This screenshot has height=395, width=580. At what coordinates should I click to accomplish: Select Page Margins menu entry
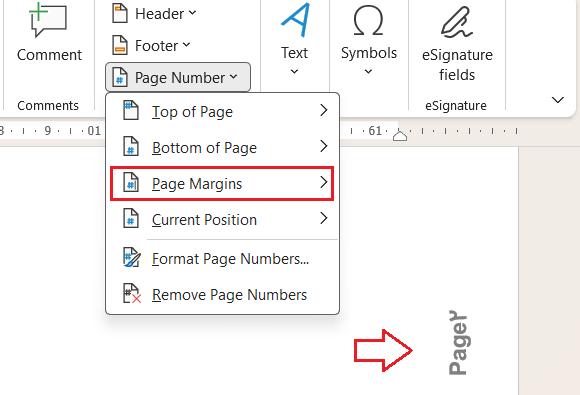pos(222,183)
